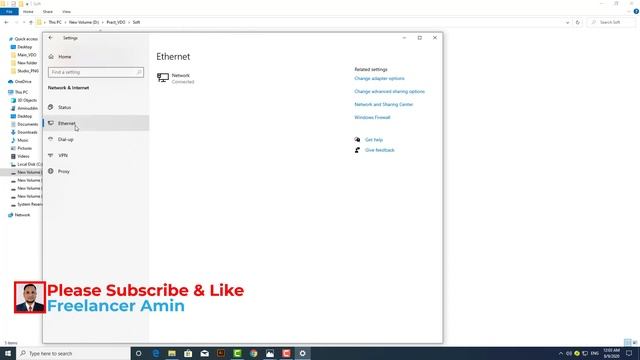The width and height of the screenshot is (640, 360).
Task: Open Documents under This PC
Action: point(27,124)
